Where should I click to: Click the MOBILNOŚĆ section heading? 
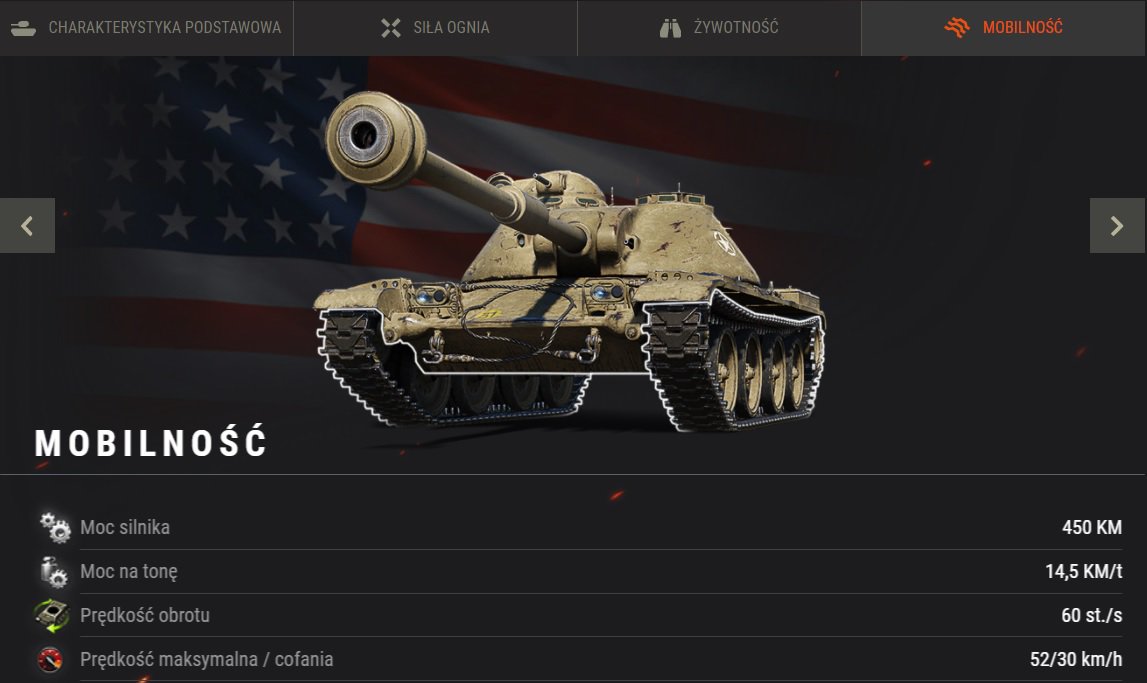(151, 443)
